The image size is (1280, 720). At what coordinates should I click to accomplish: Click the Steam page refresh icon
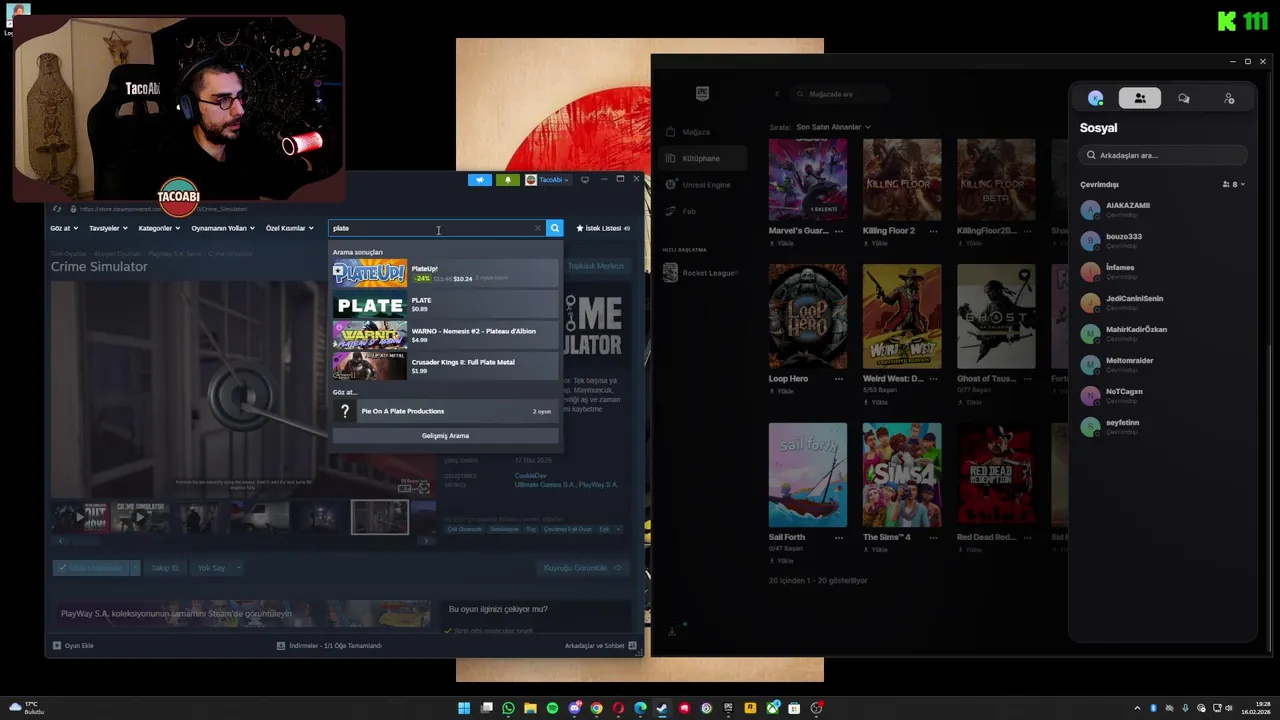coord(58,209)
